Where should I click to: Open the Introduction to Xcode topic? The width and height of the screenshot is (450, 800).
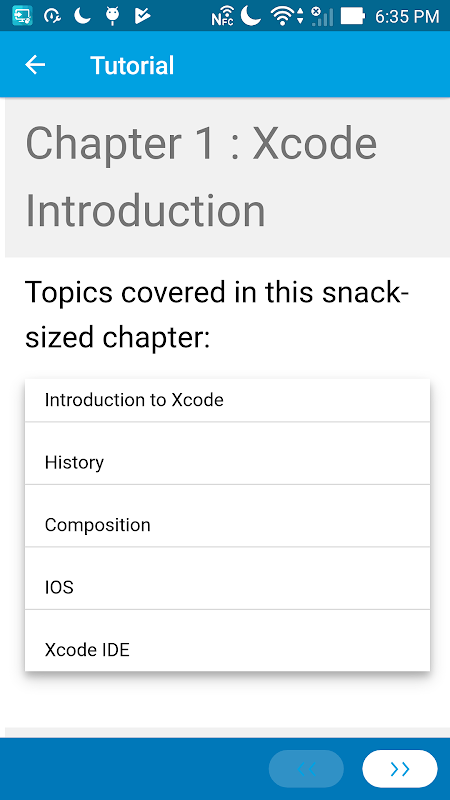click(x=228, y=400)
